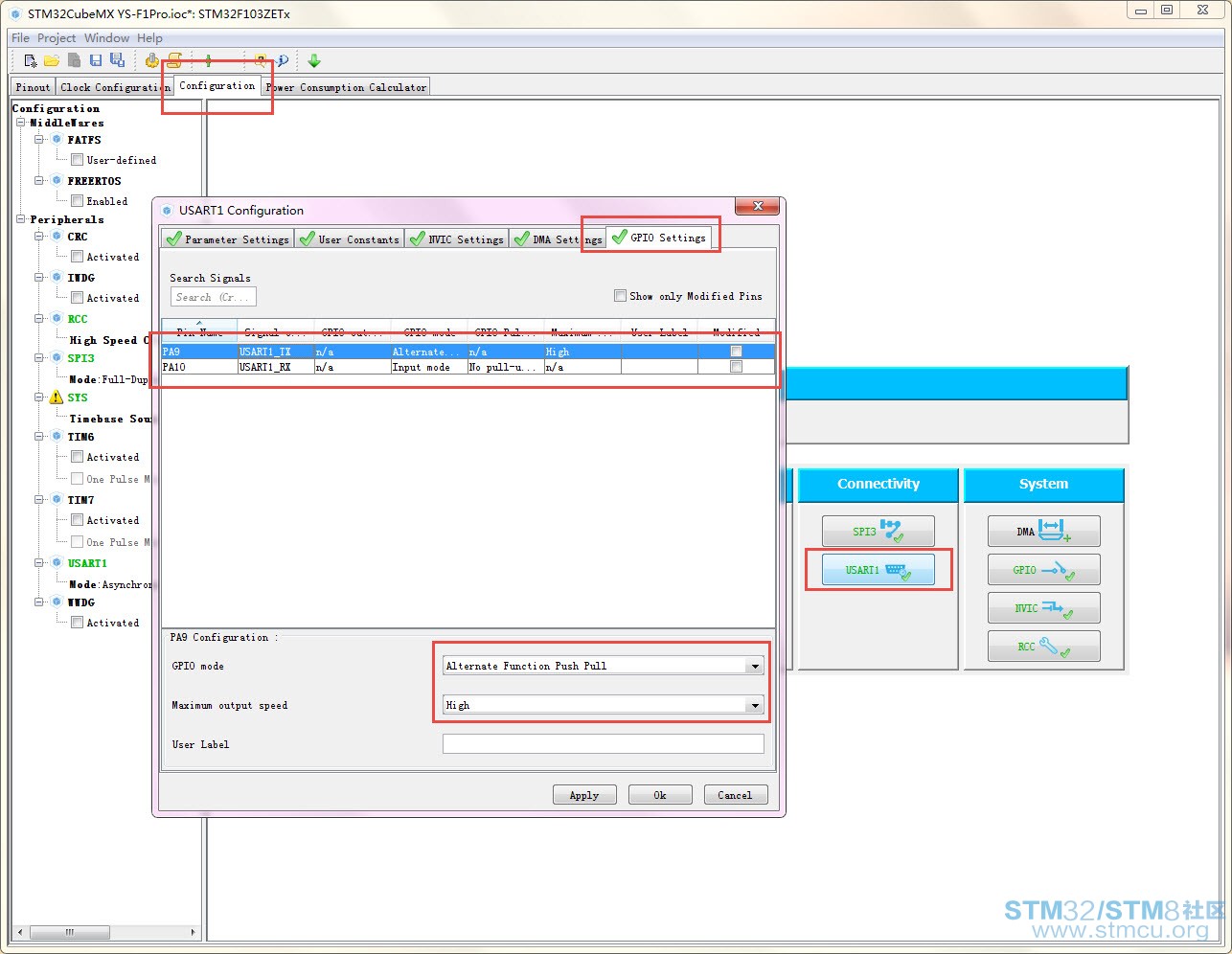Enable the FREERTOS Enabled checkbox

(x=78, y=201)
